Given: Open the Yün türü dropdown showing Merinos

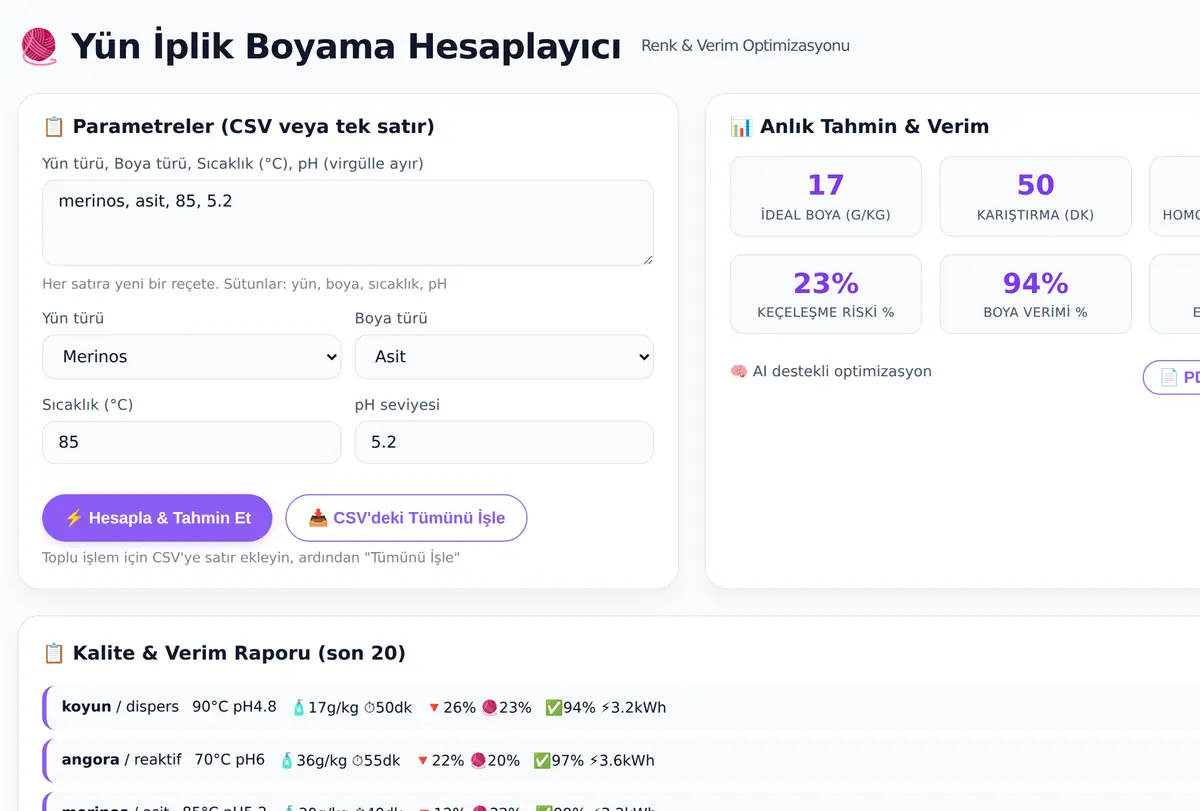Looking at the screenshot, I should [192, 357].
